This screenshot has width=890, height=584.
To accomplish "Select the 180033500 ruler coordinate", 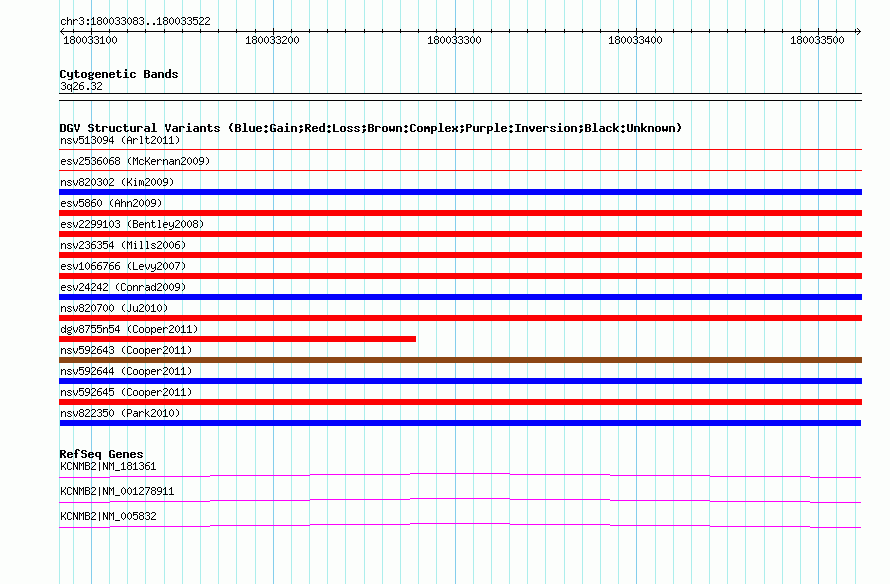I will [817, 40].
